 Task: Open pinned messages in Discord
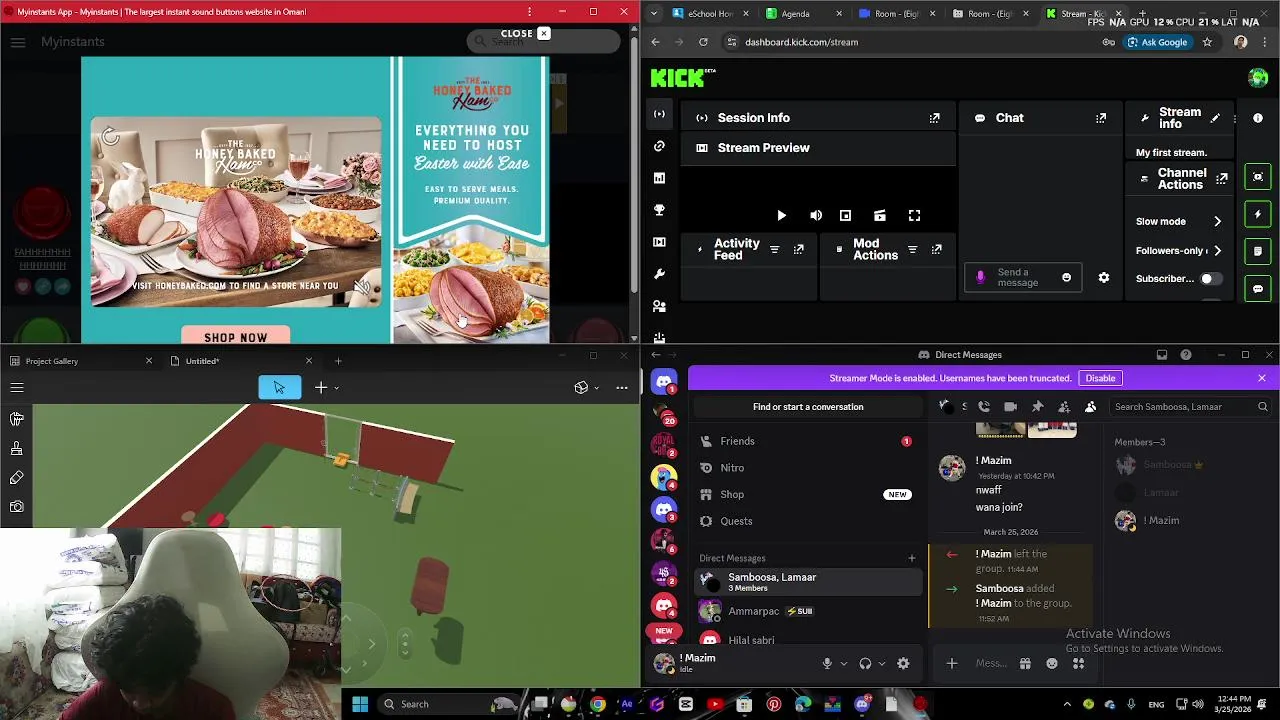1037,407
